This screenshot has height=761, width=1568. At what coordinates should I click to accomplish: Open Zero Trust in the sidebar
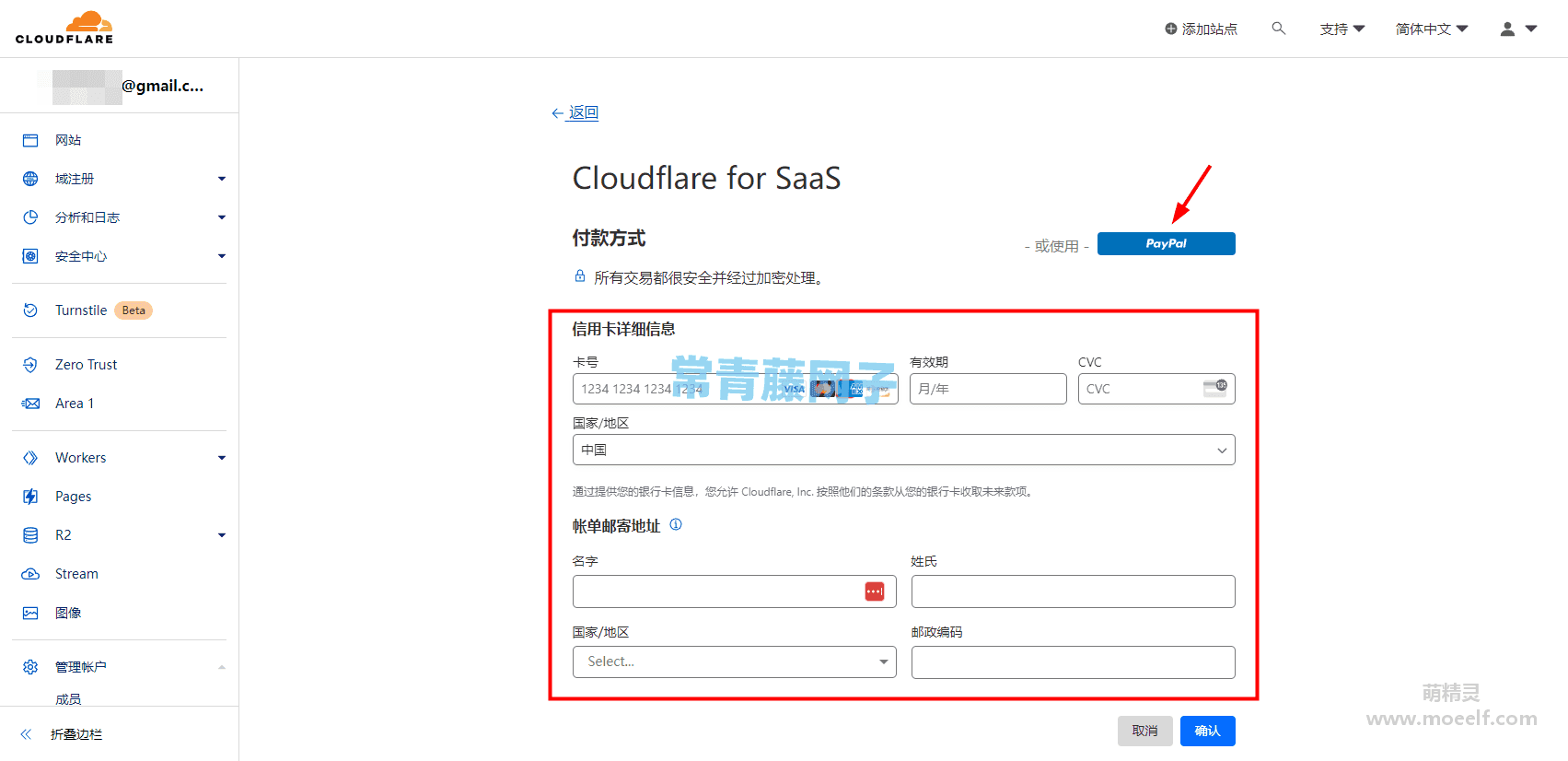click(x=87, y=365)
